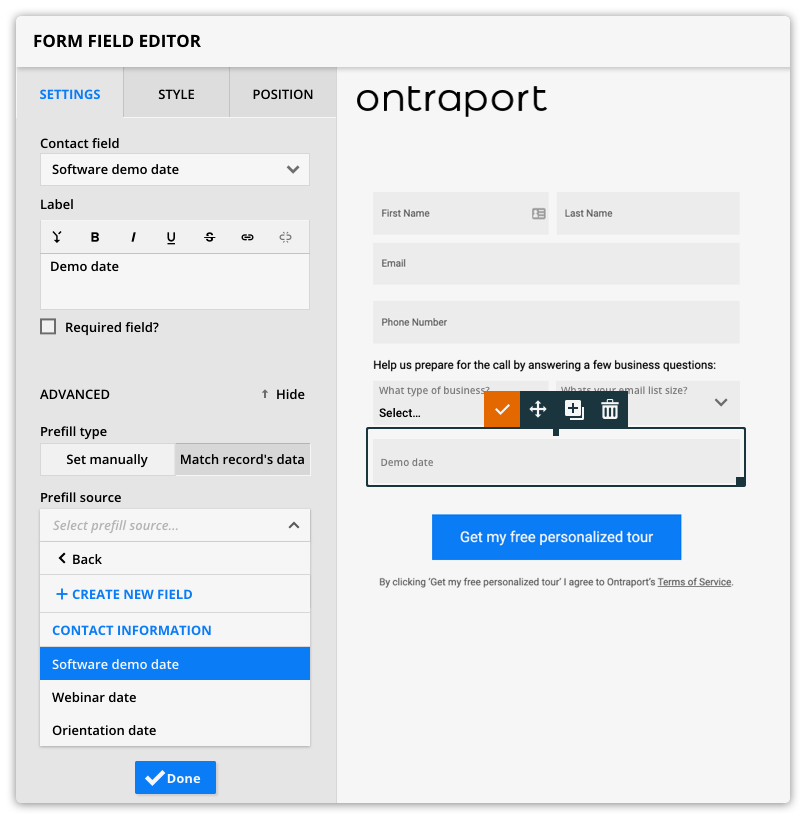
Task: Go Back in prefill source list
Action: point(80,559)
